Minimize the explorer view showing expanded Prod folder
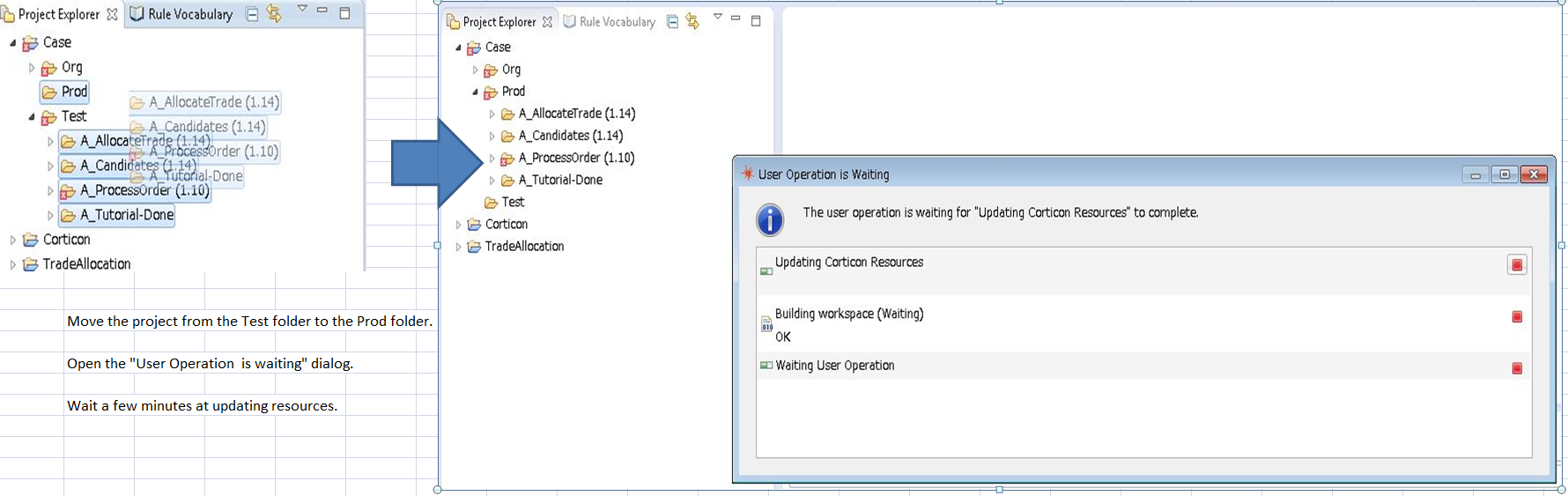The height and width of the screenshot is (496, 1568). [x=736, y=18]
